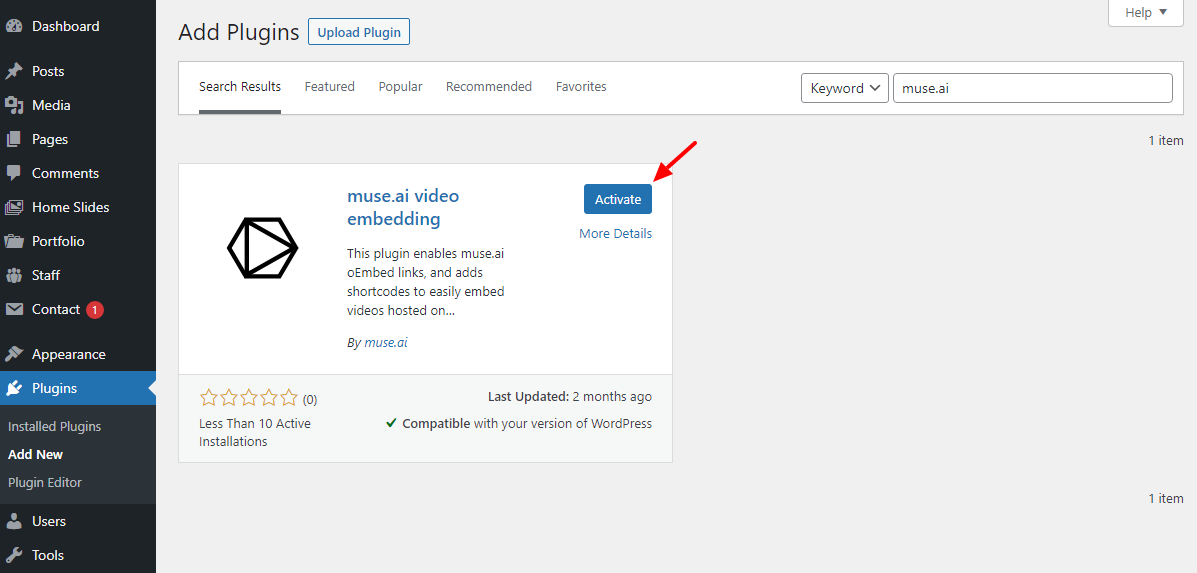The height and width of the screenshot is (573, 1197).
Task: Click the Pages icon in sidebar
Action: 14,139
